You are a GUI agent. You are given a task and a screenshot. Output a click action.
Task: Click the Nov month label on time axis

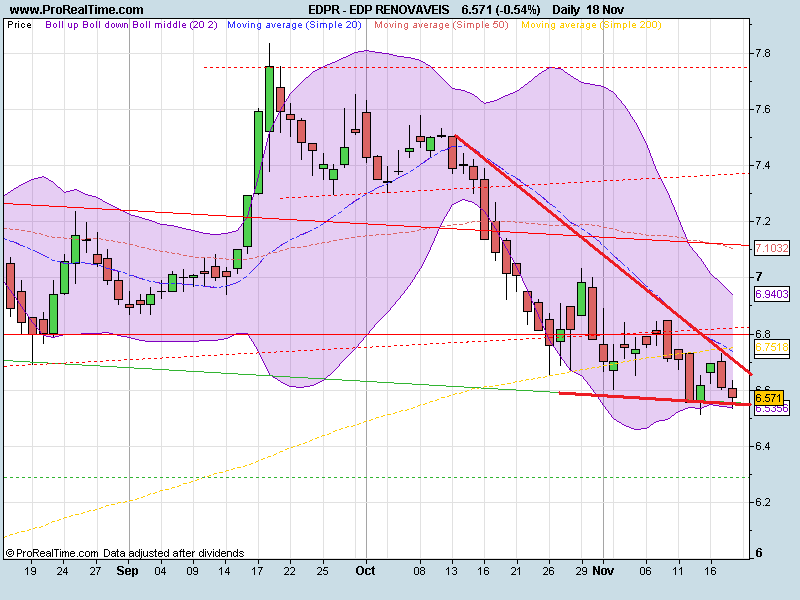click(x=603, y=570)
